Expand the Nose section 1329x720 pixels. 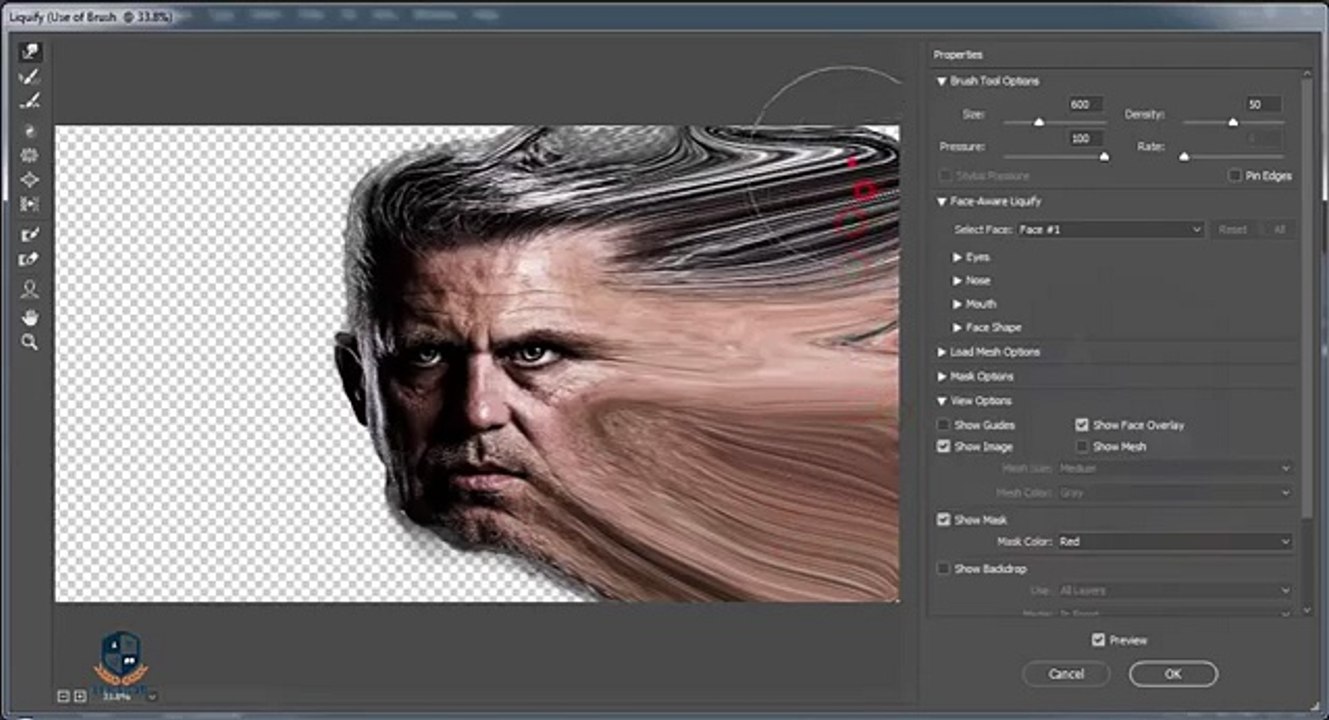coord(958,281)
